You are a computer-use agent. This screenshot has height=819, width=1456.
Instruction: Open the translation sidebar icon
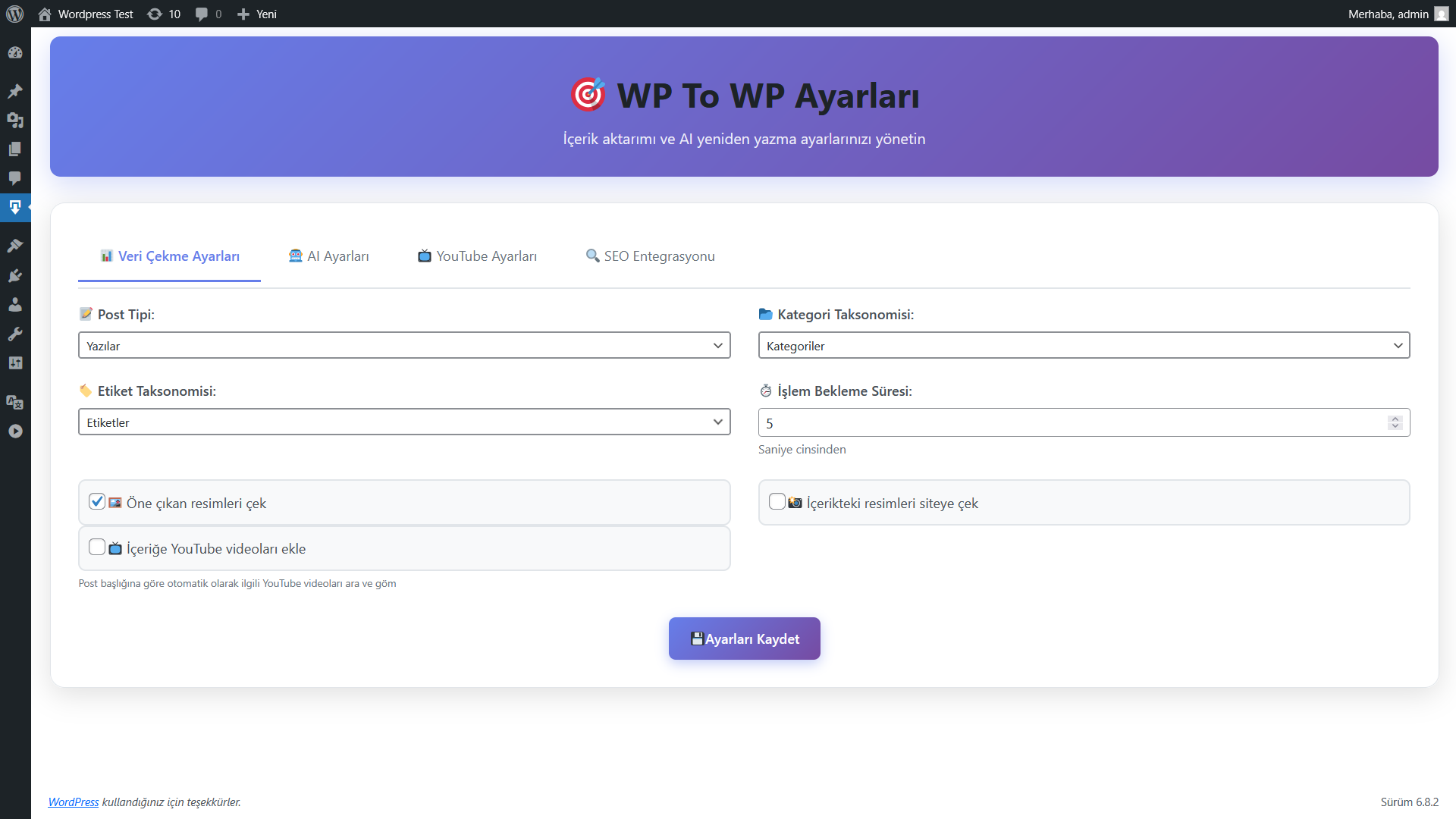(15, 402)
